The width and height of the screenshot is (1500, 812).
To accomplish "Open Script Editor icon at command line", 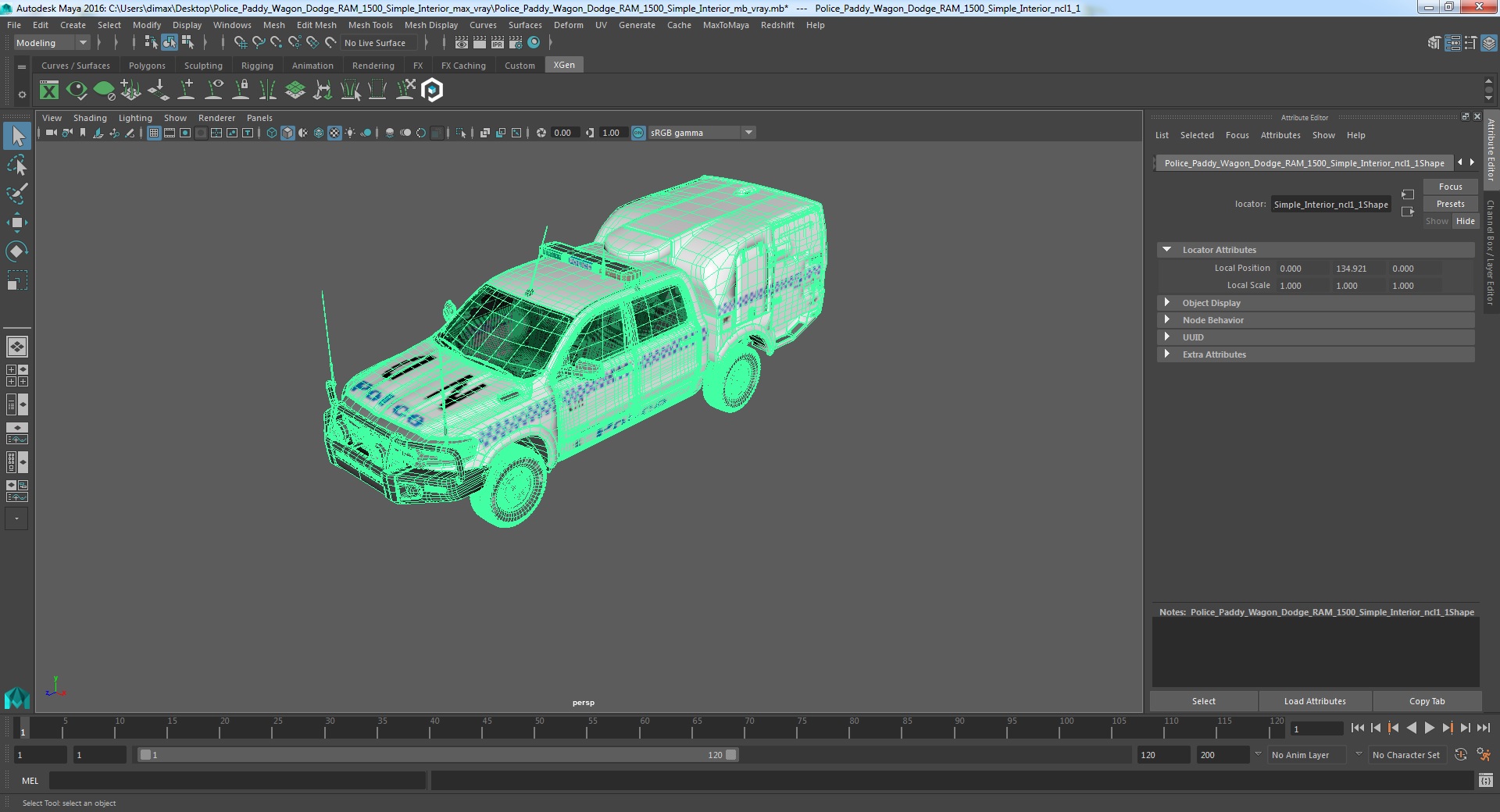I will click(x=1486, y=780).
